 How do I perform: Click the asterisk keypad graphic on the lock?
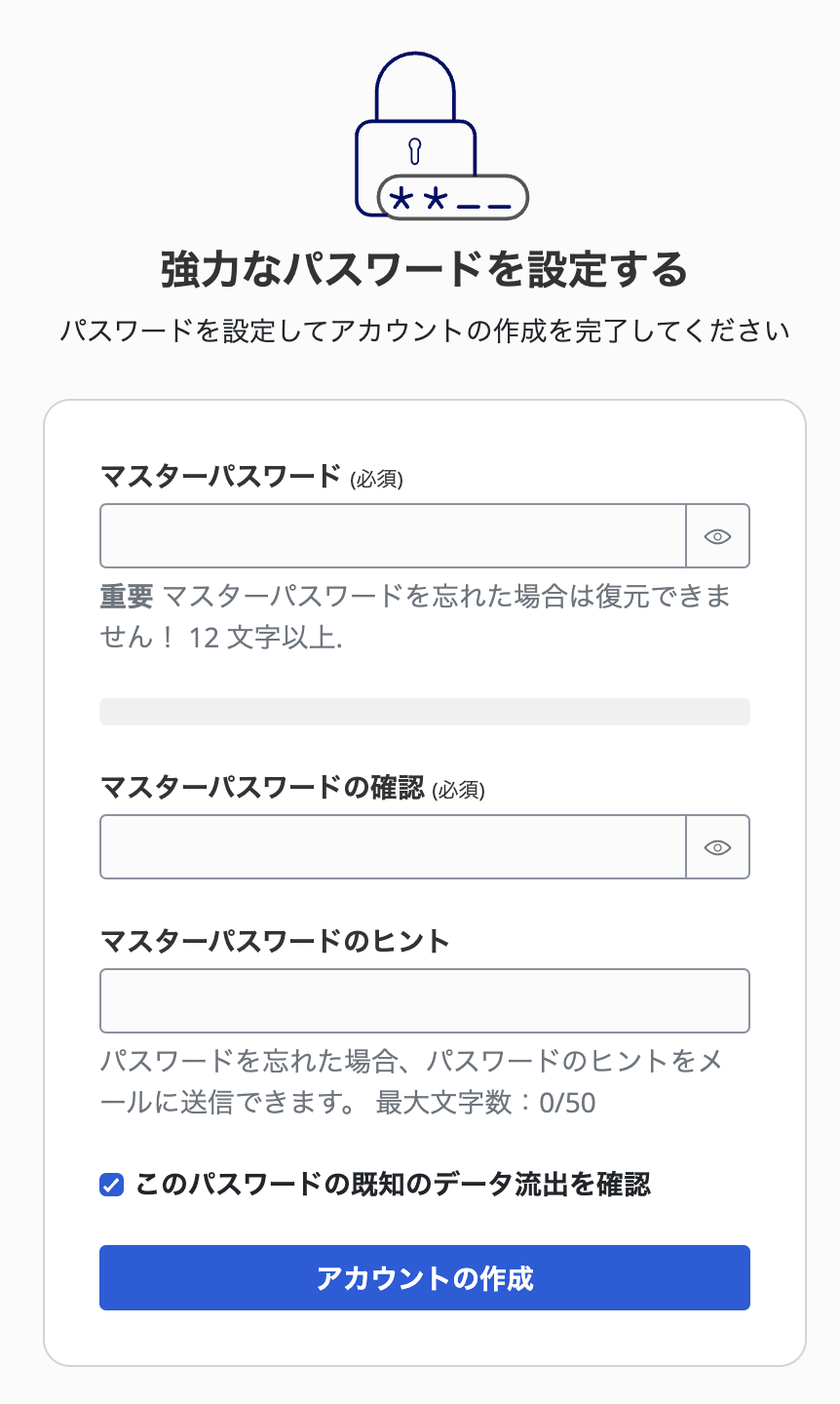[x=450, y=198]
